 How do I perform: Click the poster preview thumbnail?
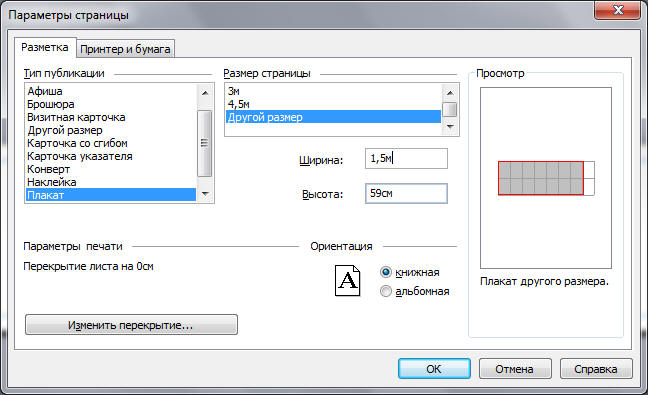tap(546, 178)
